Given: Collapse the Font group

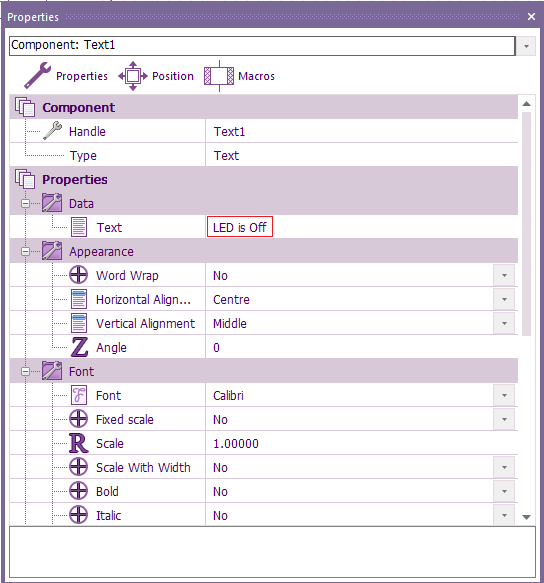Looking at the screenshot, I should tap(25, 371).
